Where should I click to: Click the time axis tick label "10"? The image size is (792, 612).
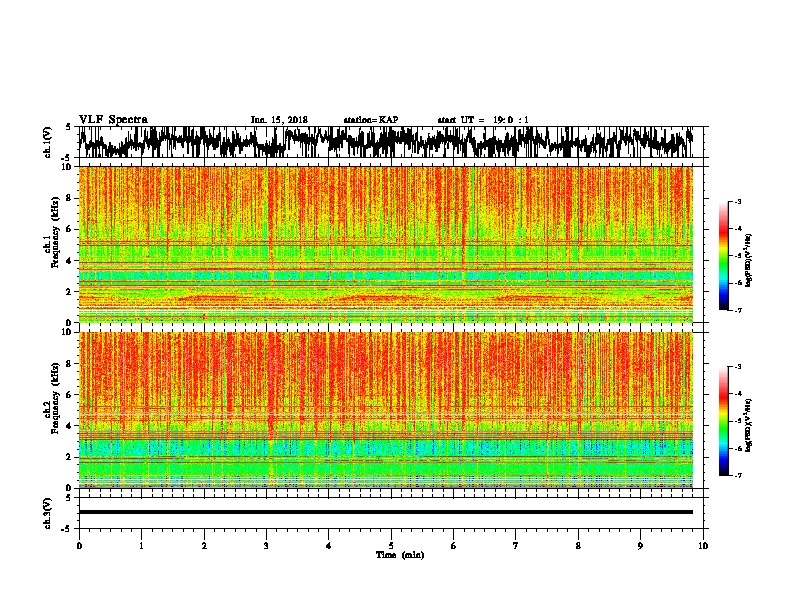point(703,546)
